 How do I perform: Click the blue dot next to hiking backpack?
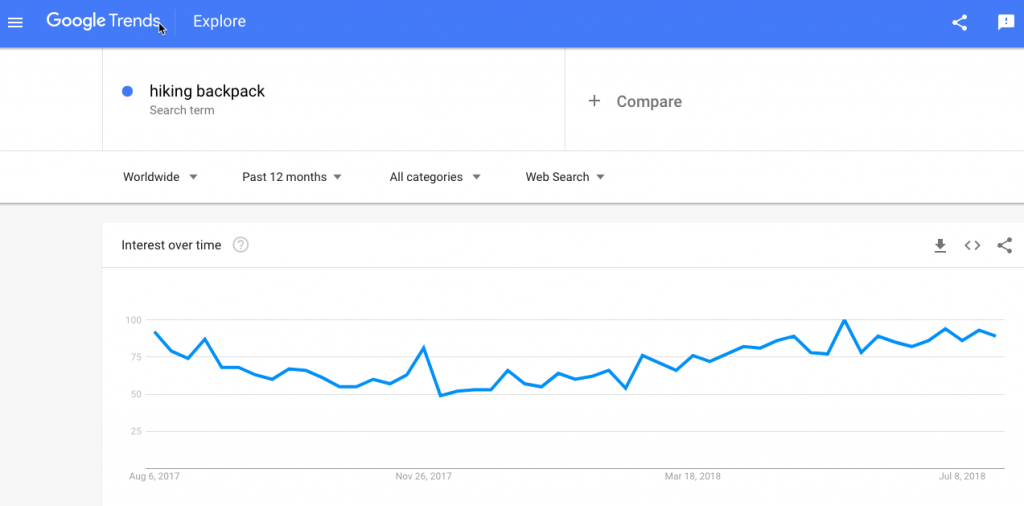[x=127, y=92]
